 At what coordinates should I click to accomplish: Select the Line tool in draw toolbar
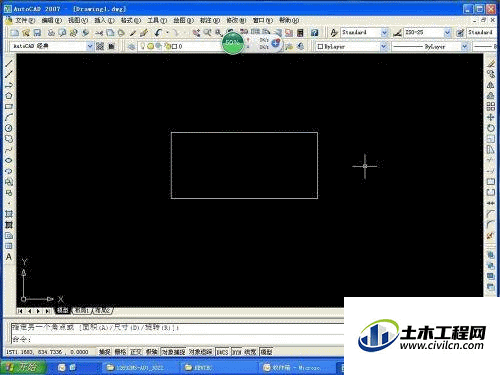[x=9, y=63]
